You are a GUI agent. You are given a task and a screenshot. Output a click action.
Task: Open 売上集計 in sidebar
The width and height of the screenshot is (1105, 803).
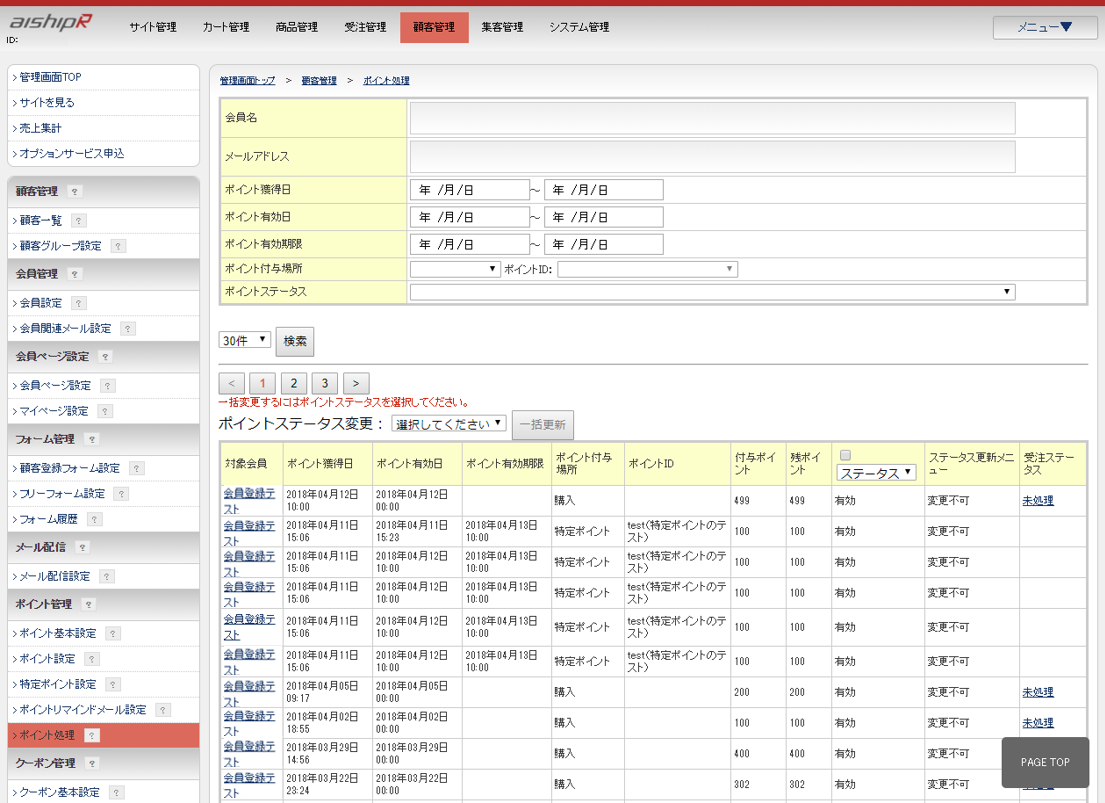point(40,128)
